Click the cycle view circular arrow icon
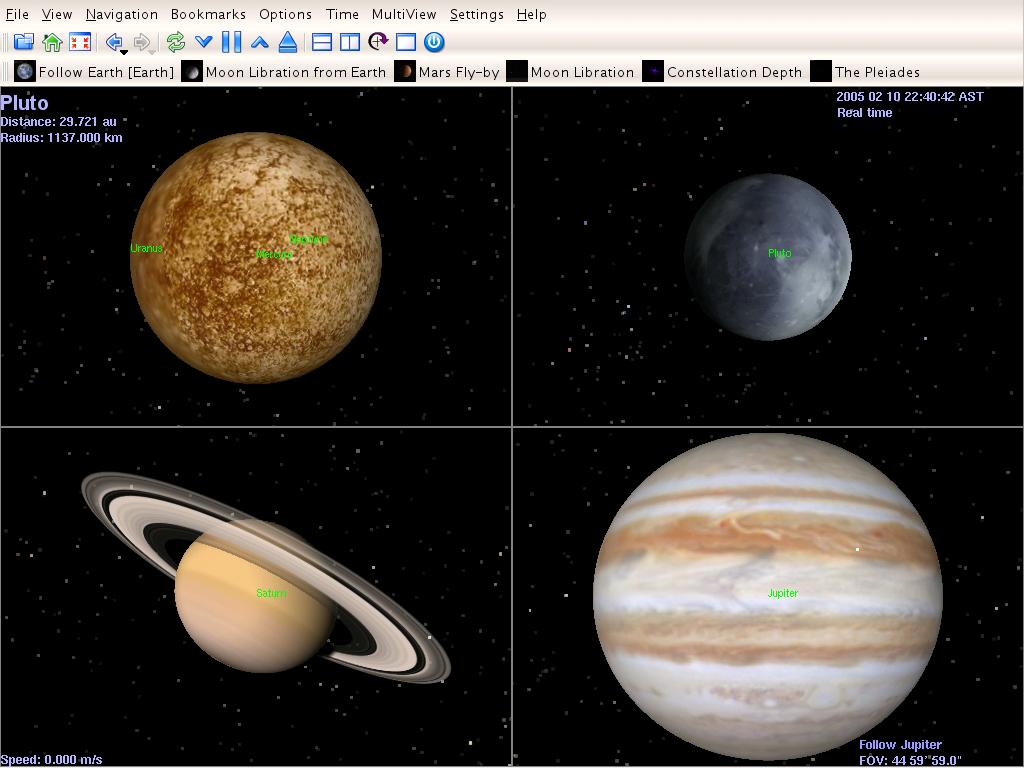 coord(378,42)
